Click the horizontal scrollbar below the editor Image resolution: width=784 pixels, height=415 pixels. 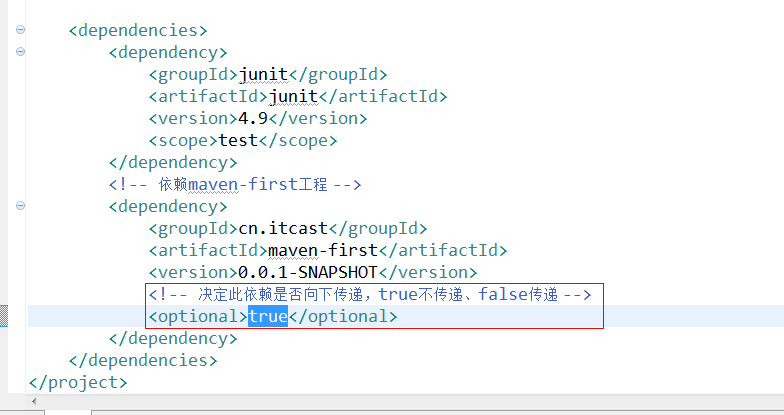click(x=400, y=405)
